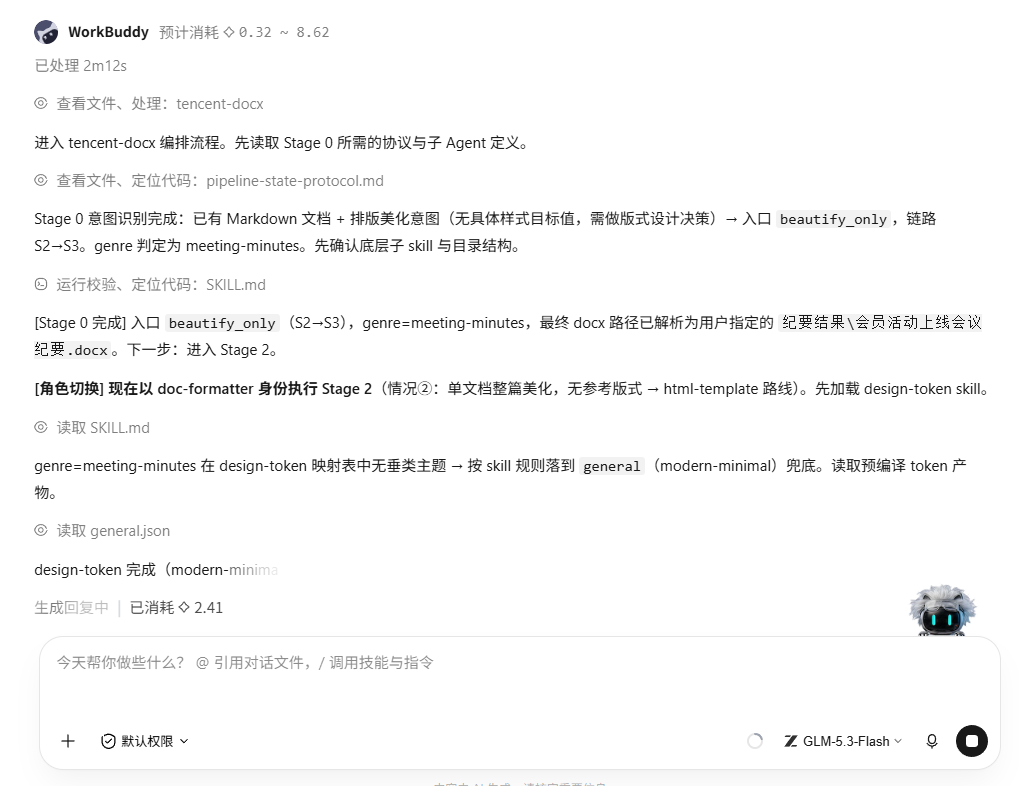Click the design-token 完成 line
The width and height of the screenshot is (1019, 786).
[x=156, y=570]
